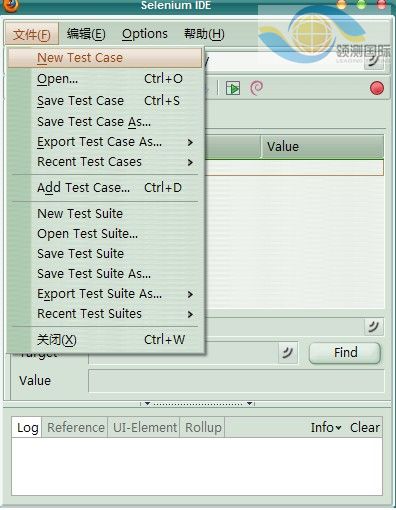
Task: Click the Find button
Action: [x=345, y=353]
